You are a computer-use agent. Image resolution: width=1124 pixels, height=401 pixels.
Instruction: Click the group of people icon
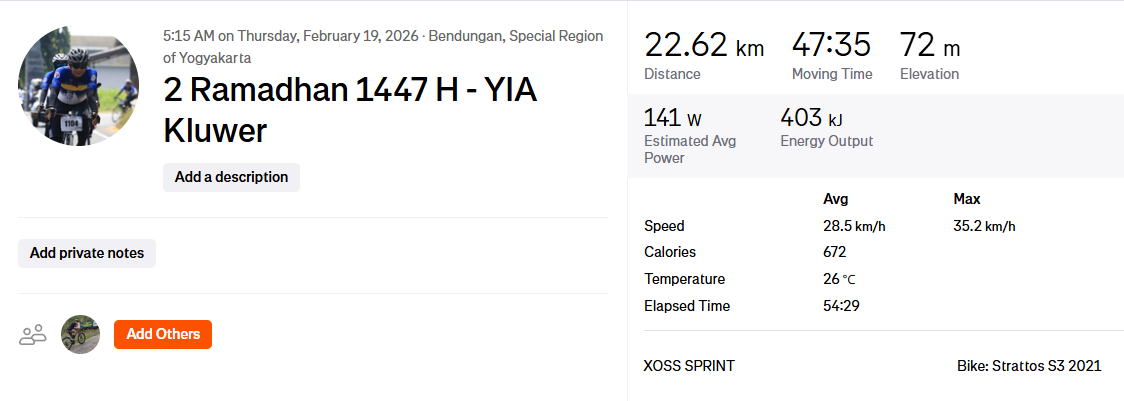[33, 334]
